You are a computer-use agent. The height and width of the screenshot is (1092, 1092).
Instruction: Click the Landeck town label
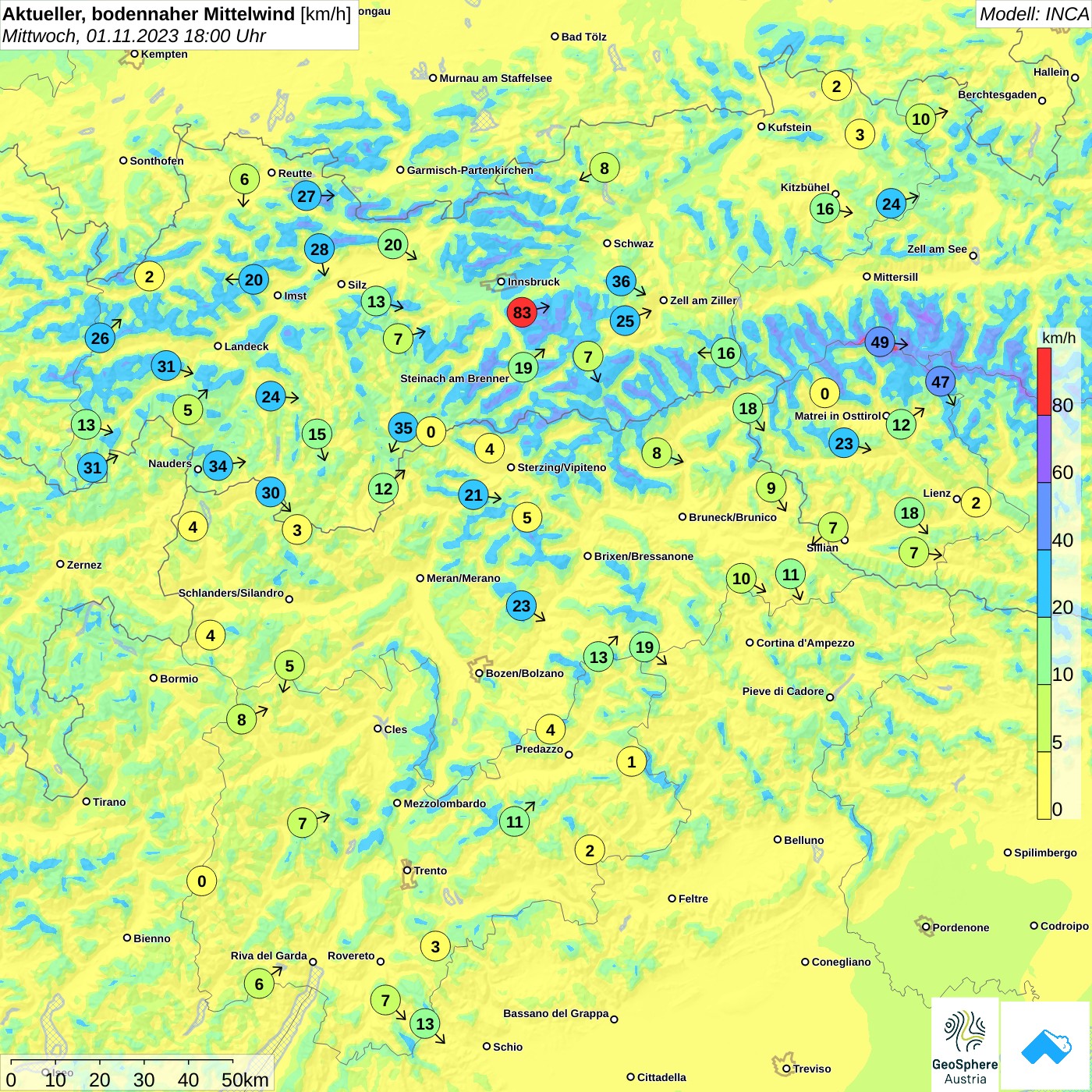point(246,346)
